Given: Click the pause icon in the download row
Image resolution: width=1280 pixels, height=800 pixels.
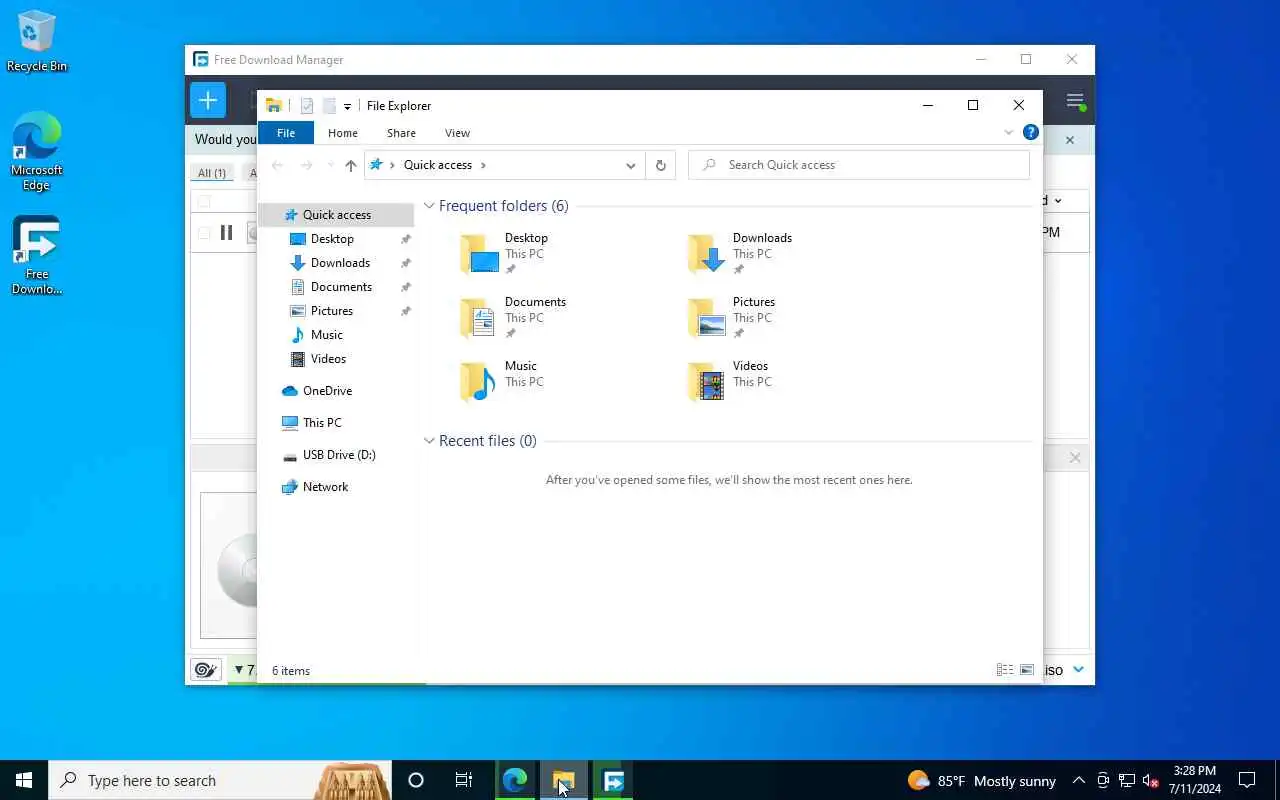Looking at the screenshot, I should click(226, 233).
